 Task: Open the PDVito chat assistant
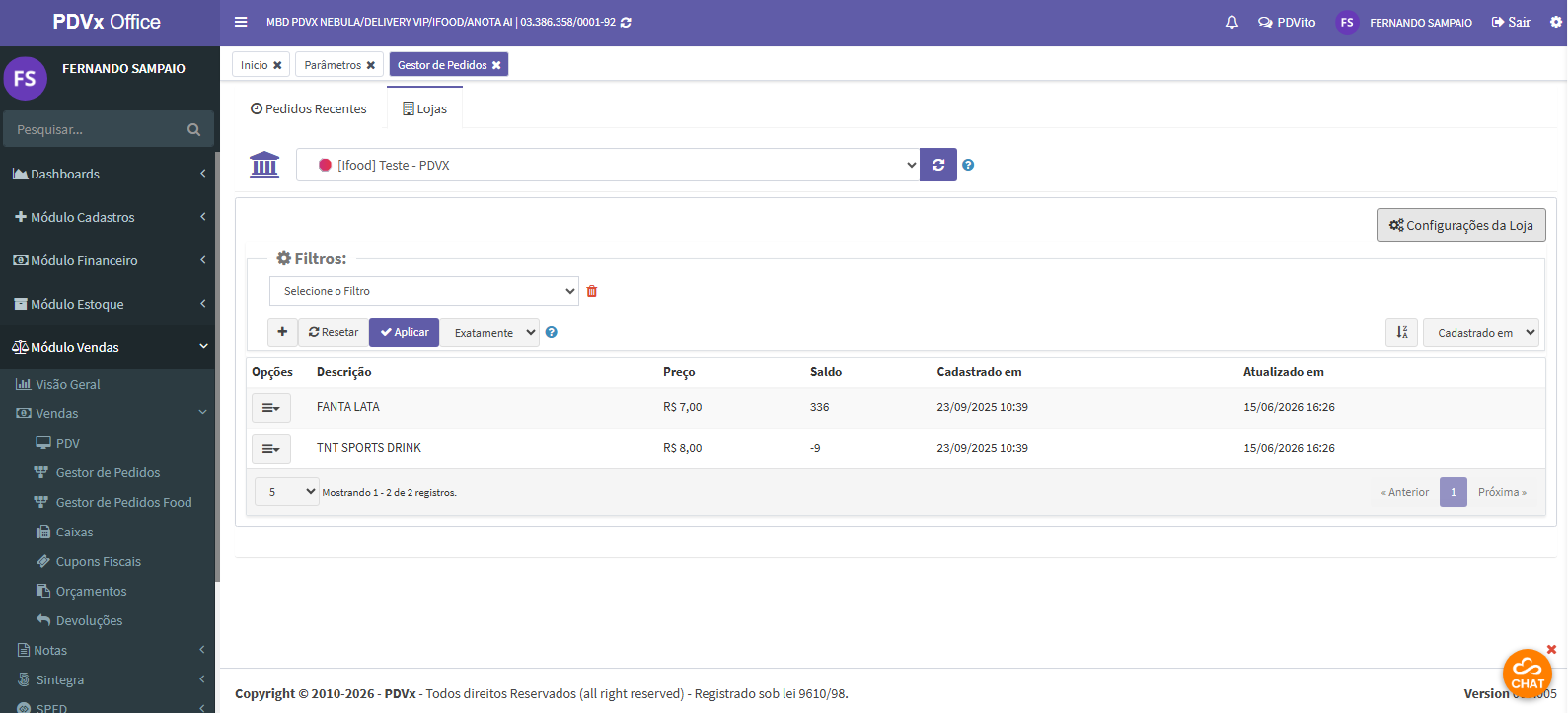coord(1287,22)
